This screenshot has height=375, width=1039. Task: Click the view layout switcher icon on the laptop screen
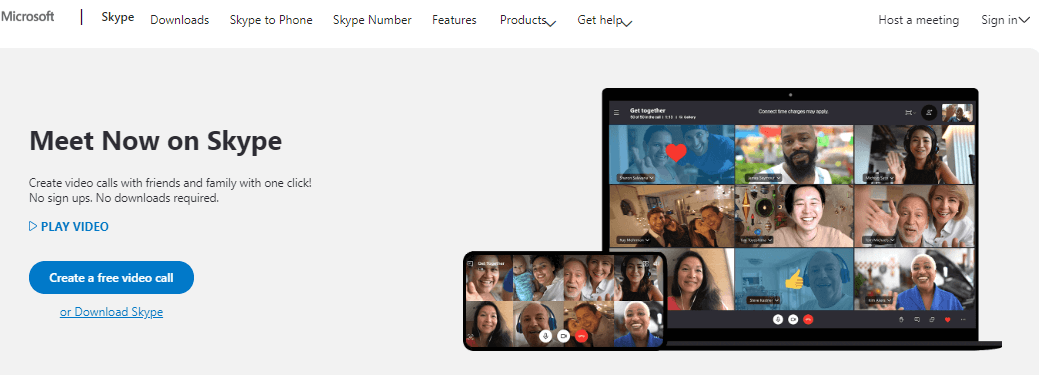click(910, 113)
